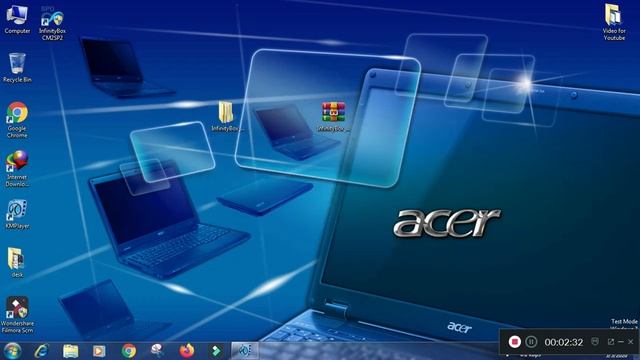Select the Recycle Bin icon

(17, 68)
